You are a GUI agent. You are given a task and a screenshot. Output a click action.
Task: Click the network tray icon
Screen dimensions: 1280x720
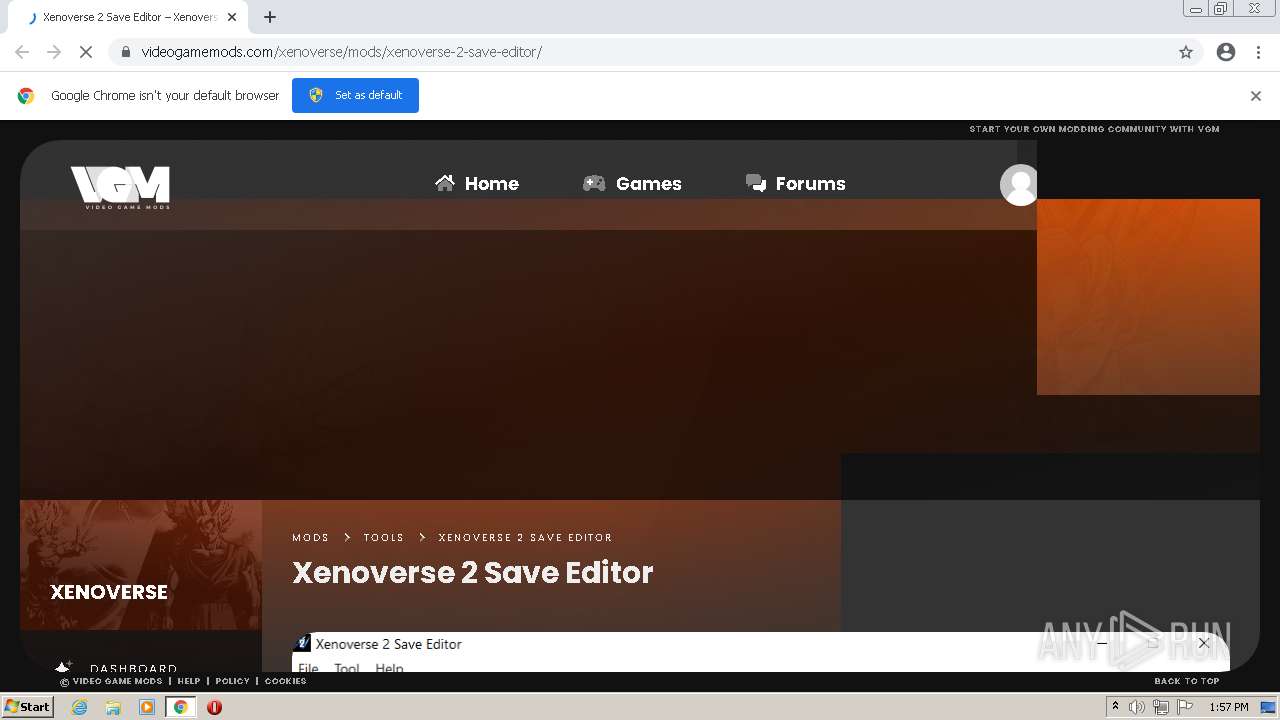(1161, 707)
